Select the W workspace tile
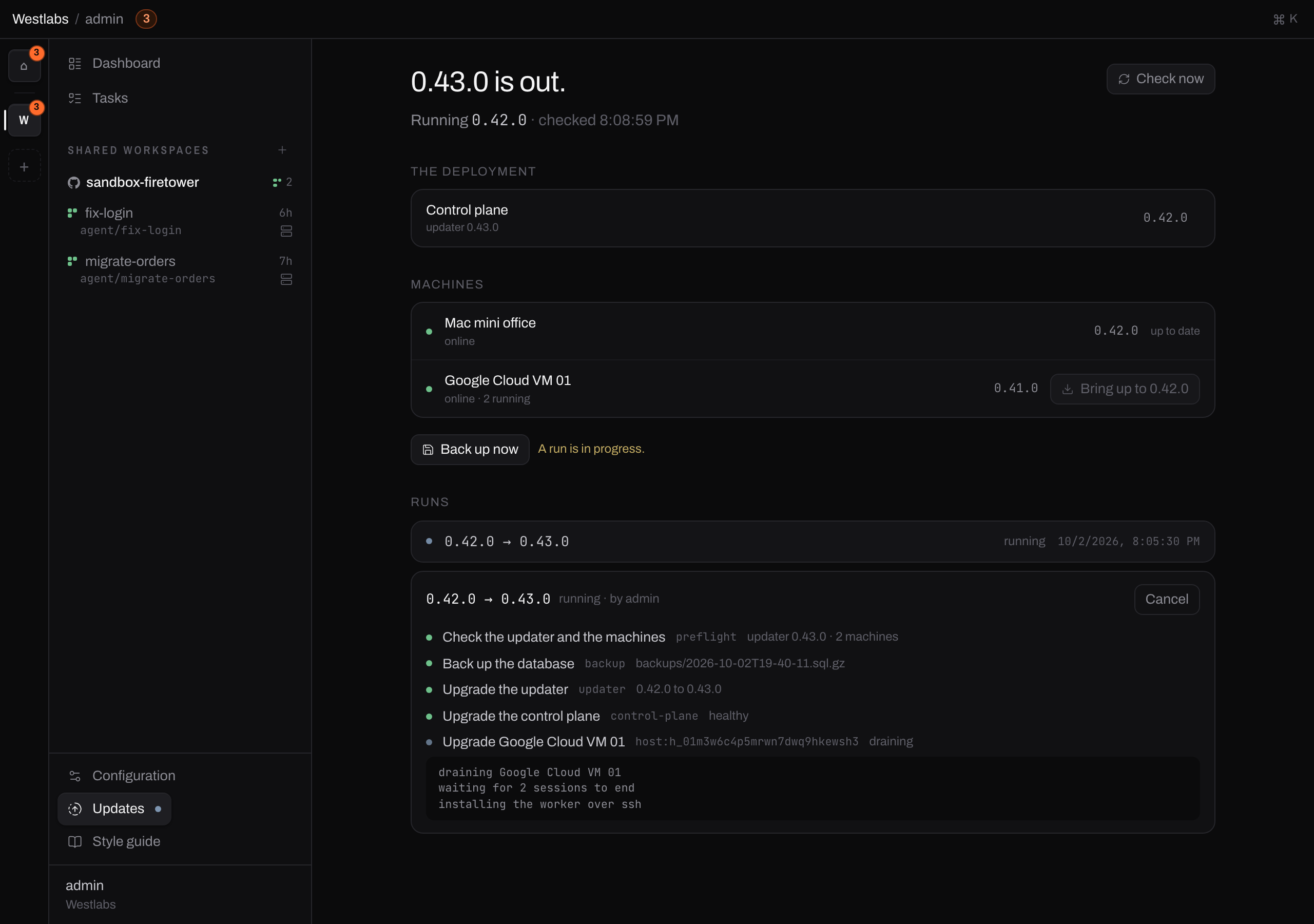This screenshot has height=924, width=1314. click(x=24, y=120)
